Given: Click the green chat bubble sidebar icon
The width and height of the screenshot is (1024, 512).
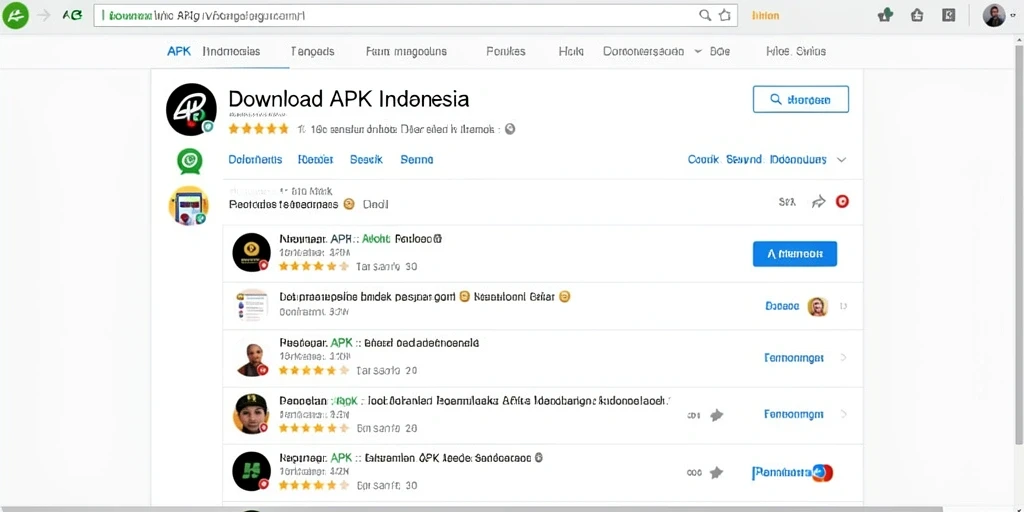Looking at the screenshot, I should 190,161.
